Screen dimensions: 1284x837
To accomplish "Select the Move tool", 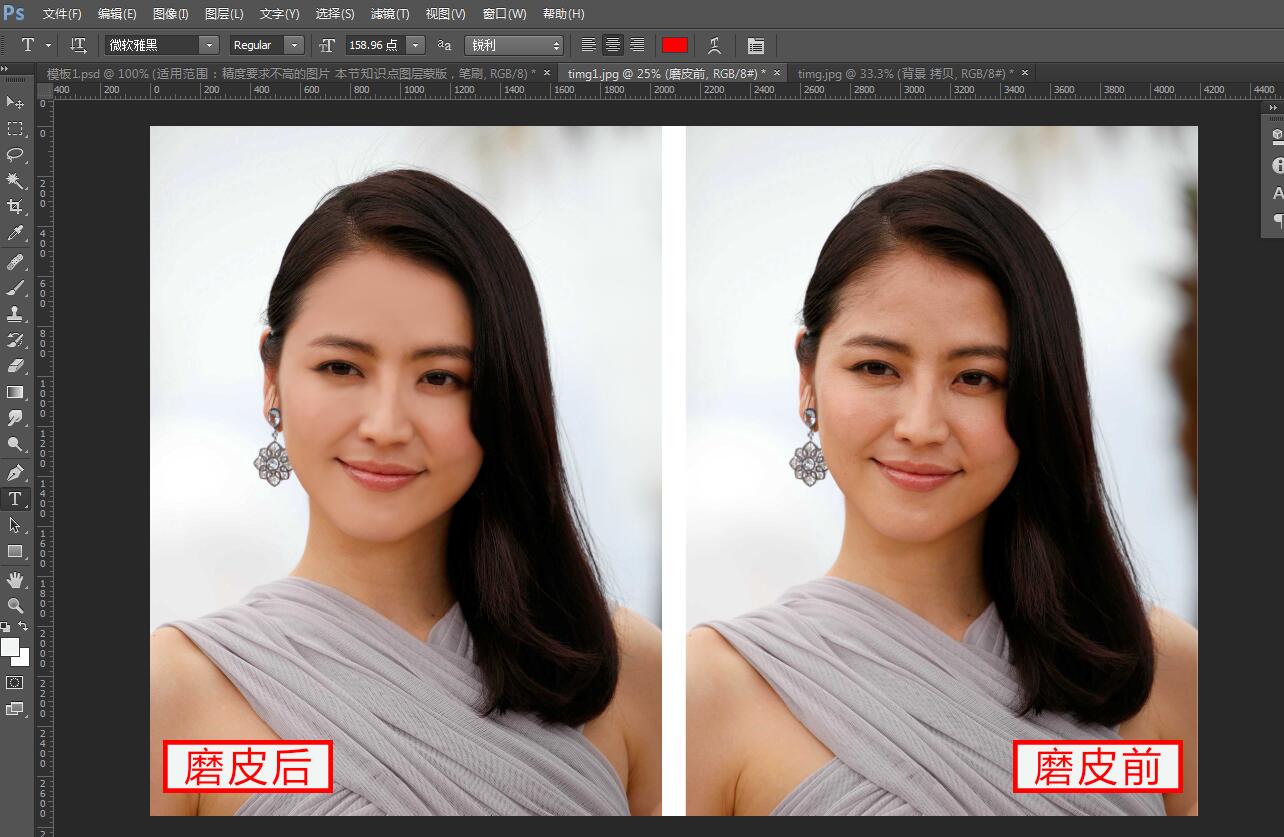I will click(x=15, y=103).
